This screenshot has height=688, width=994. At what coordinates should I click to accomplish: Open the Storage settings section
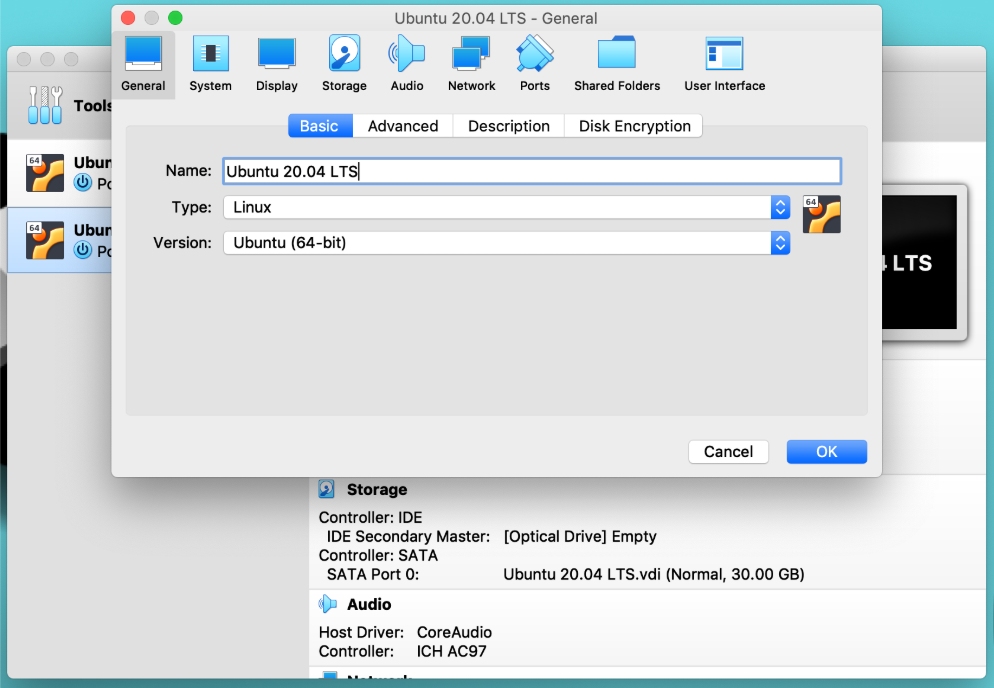coord(344,64)
